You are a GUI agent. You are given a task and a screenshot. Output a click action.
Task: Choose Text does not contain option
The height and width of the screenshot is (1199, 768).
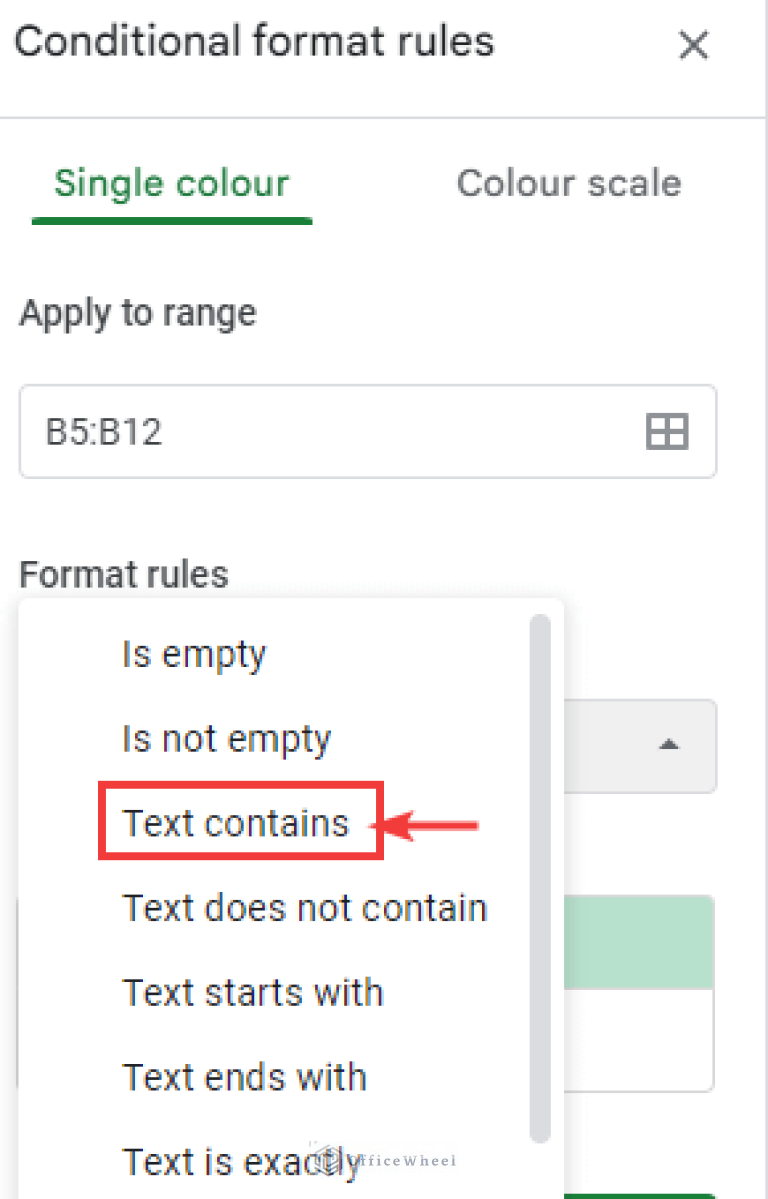point(304,907)
